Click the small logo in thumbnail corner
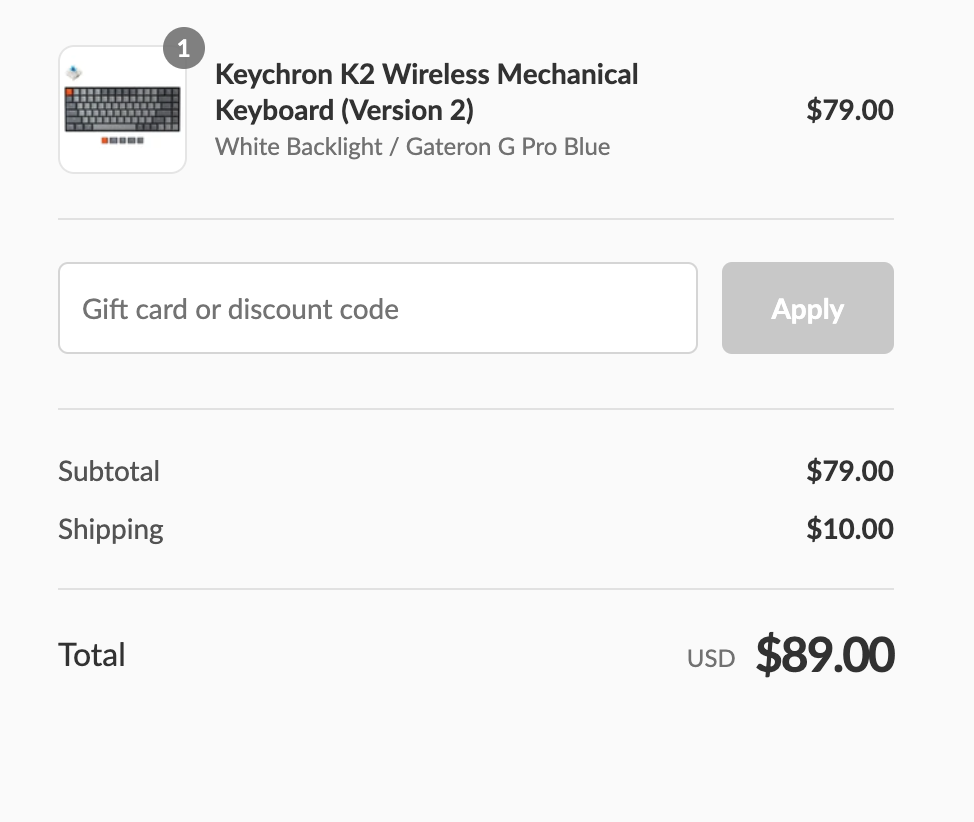This screenshot has width=974, height=822. point(75,72)
